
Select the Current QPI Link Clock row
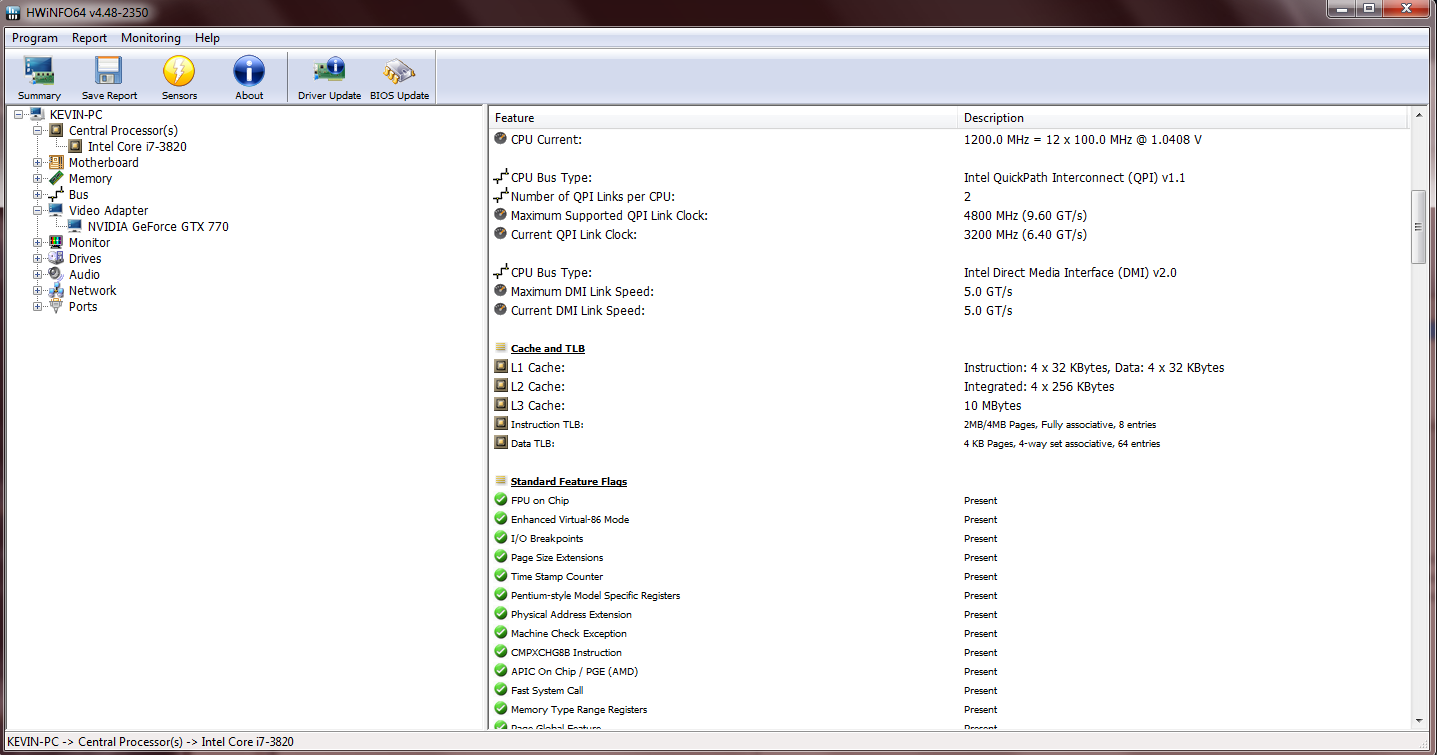coord(950,235)
